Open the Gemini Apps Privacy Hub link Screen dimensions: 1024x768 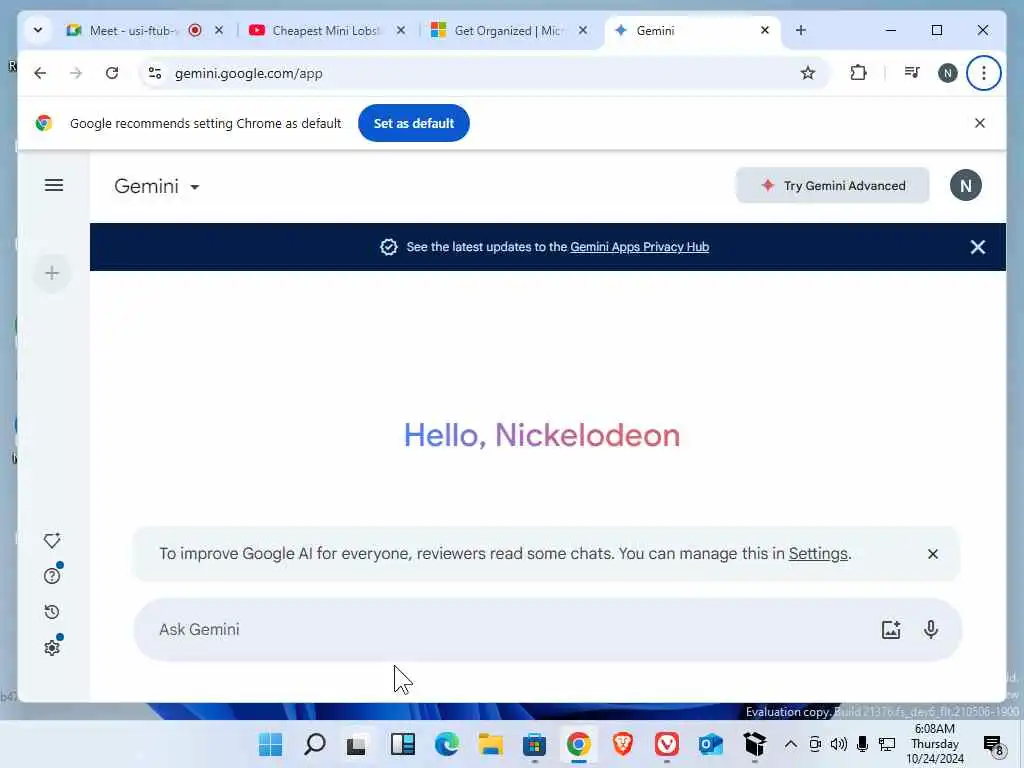[x=639, y=247]
